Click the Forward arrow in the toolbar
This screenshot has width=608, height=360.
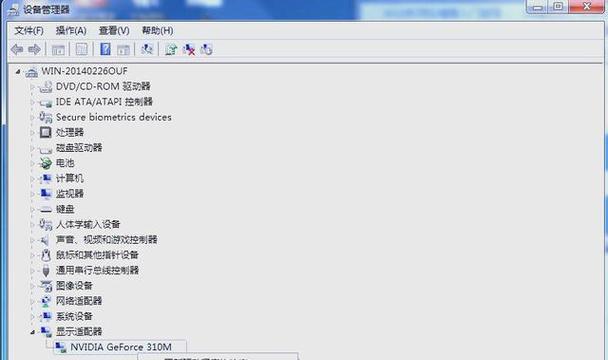tap(35, 49)
